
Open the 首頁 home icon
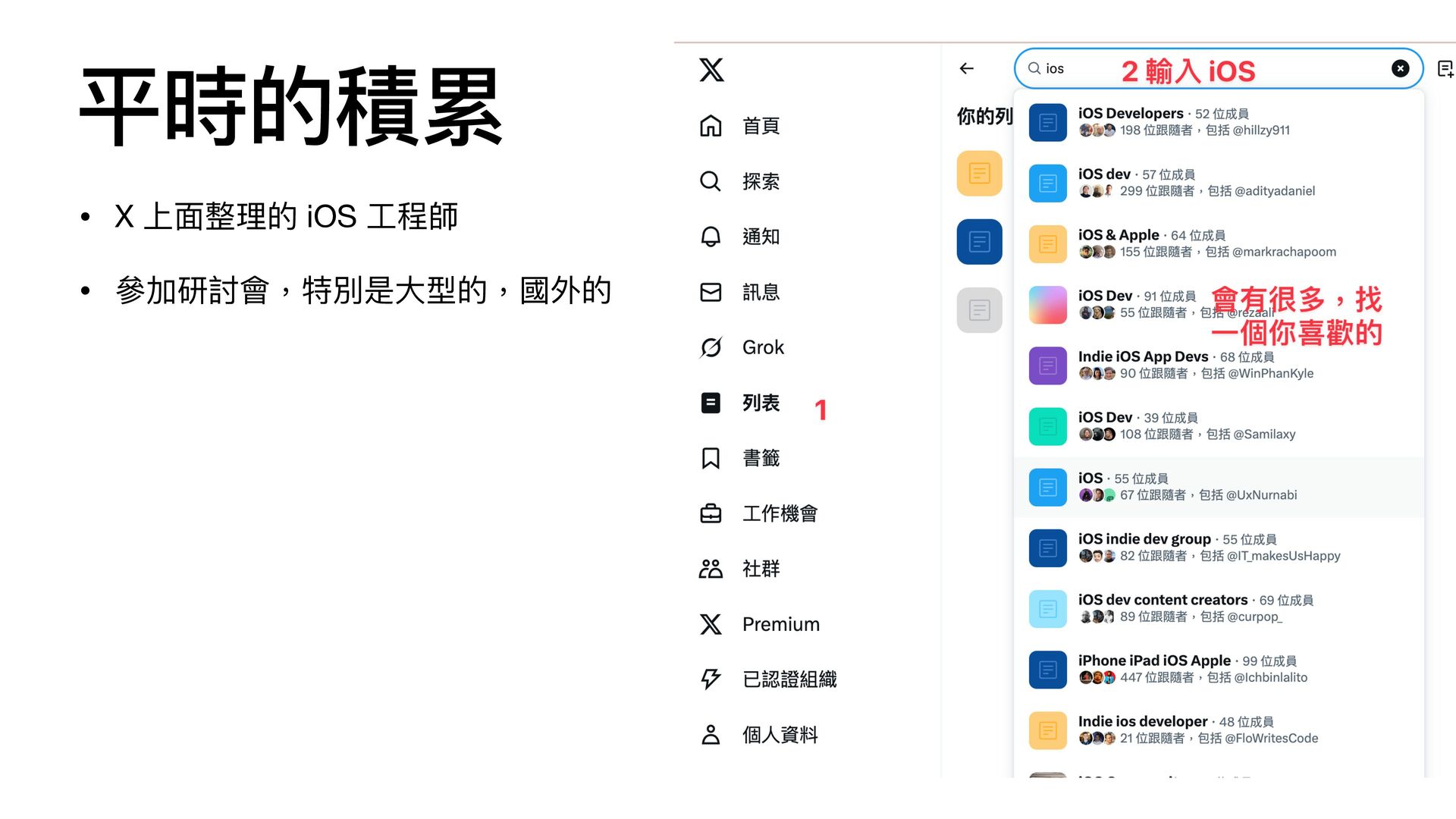[711, 126]
